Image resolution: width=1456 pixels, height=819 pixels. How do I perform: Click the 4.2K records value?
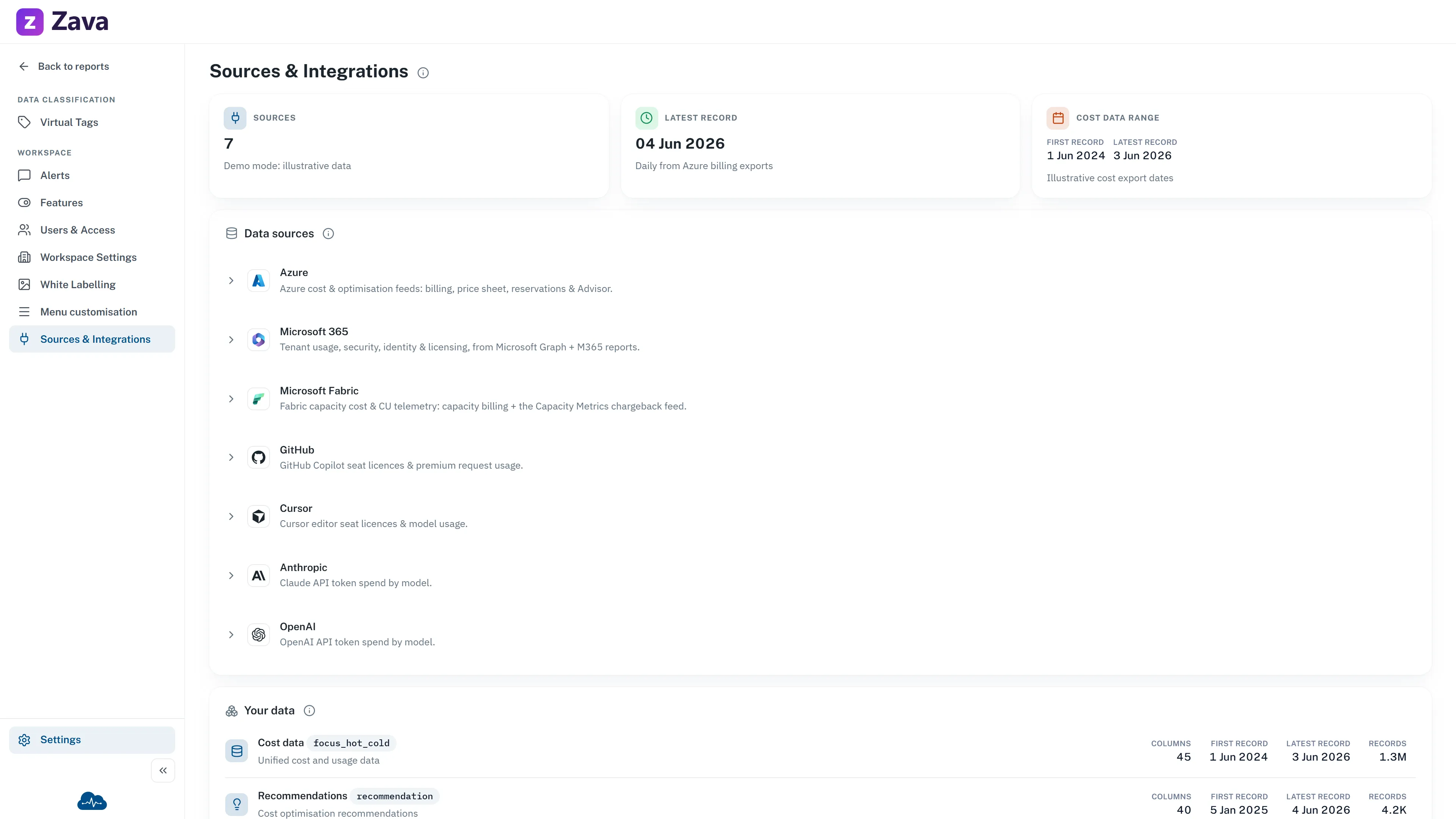click(1394, 811)
